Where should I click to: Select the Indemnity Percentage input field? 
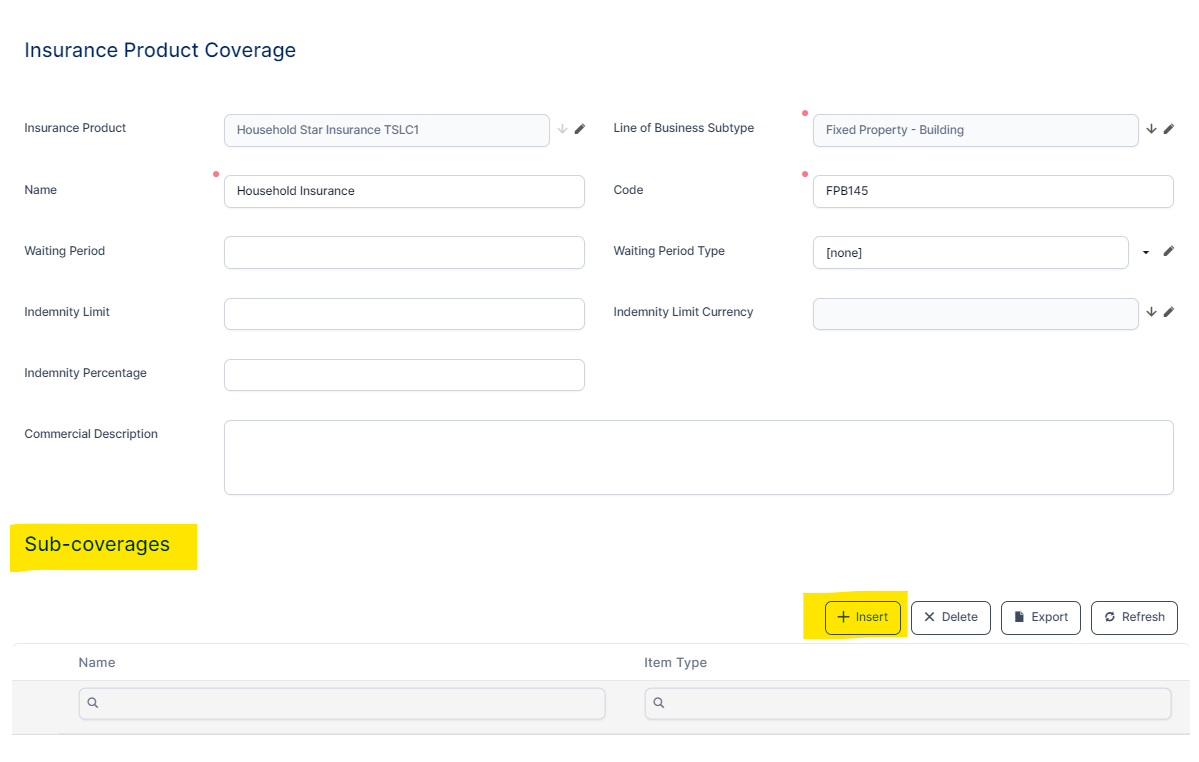coord(404,375)
